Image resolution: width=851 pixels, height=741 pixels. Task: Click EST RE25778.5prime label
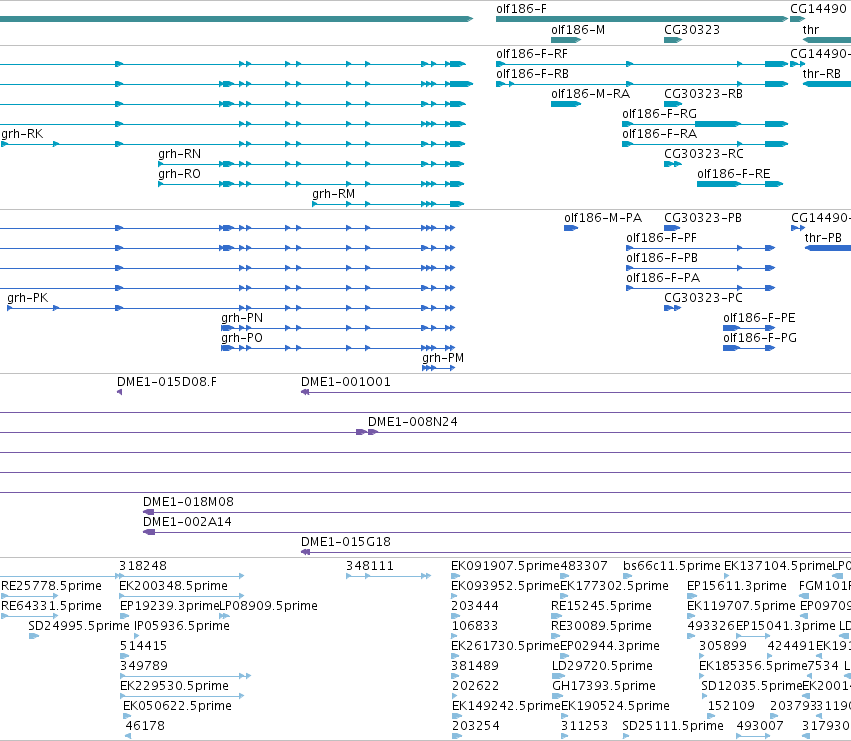[x=52, y=587]
